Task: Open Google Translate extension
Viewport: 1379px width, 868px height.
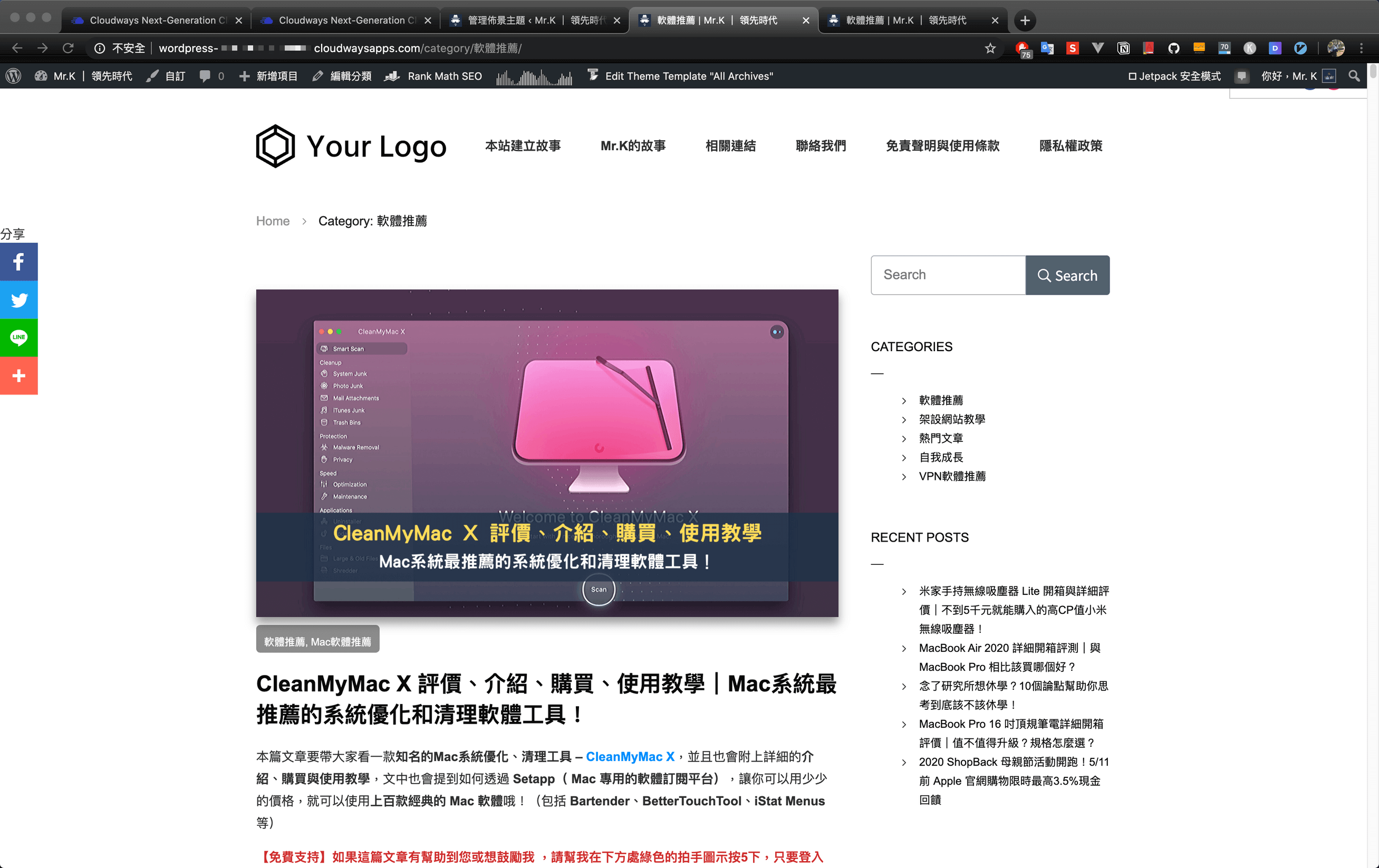Action: 1047,48
